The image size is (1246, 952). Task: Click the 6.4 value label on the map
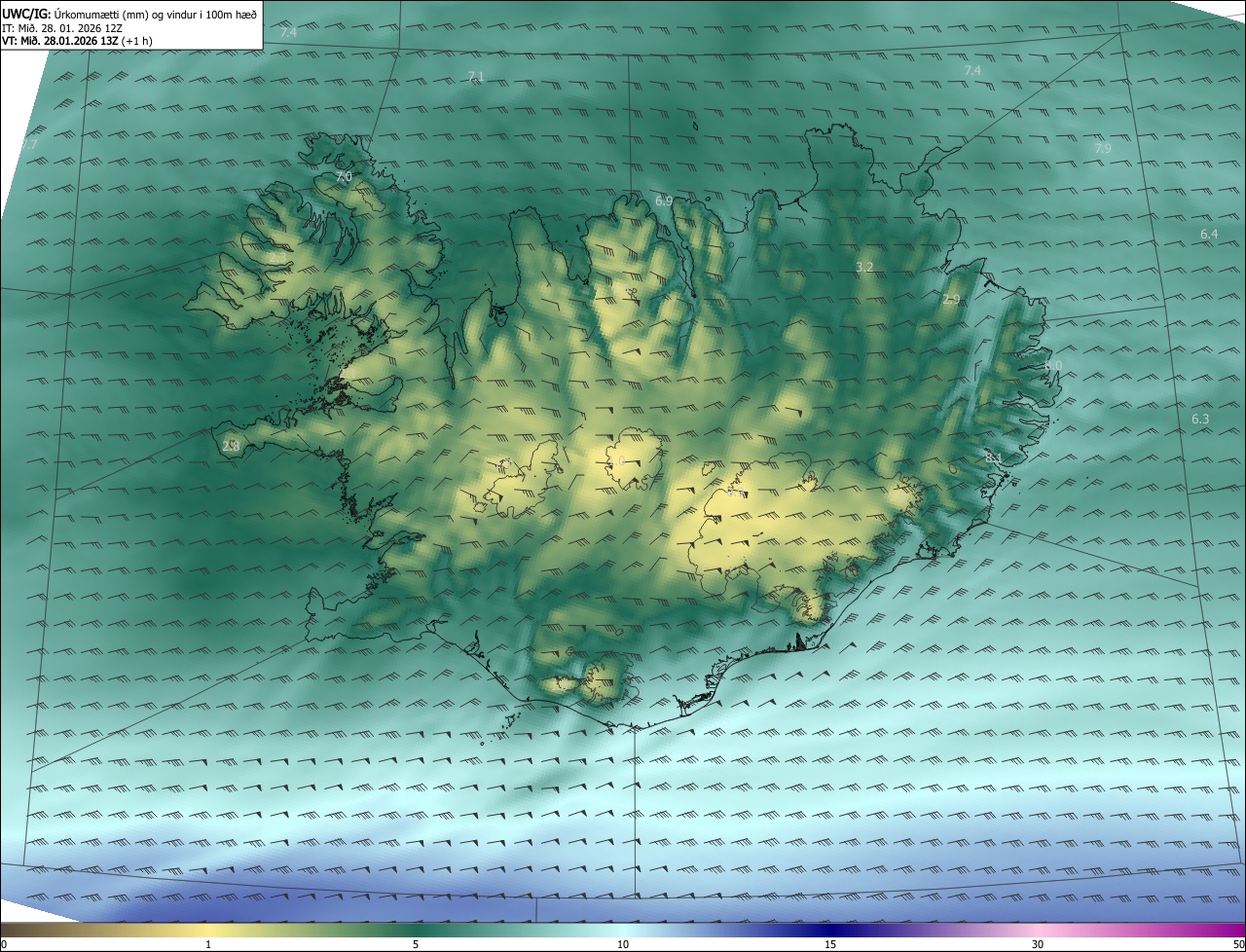[1209, 235]
